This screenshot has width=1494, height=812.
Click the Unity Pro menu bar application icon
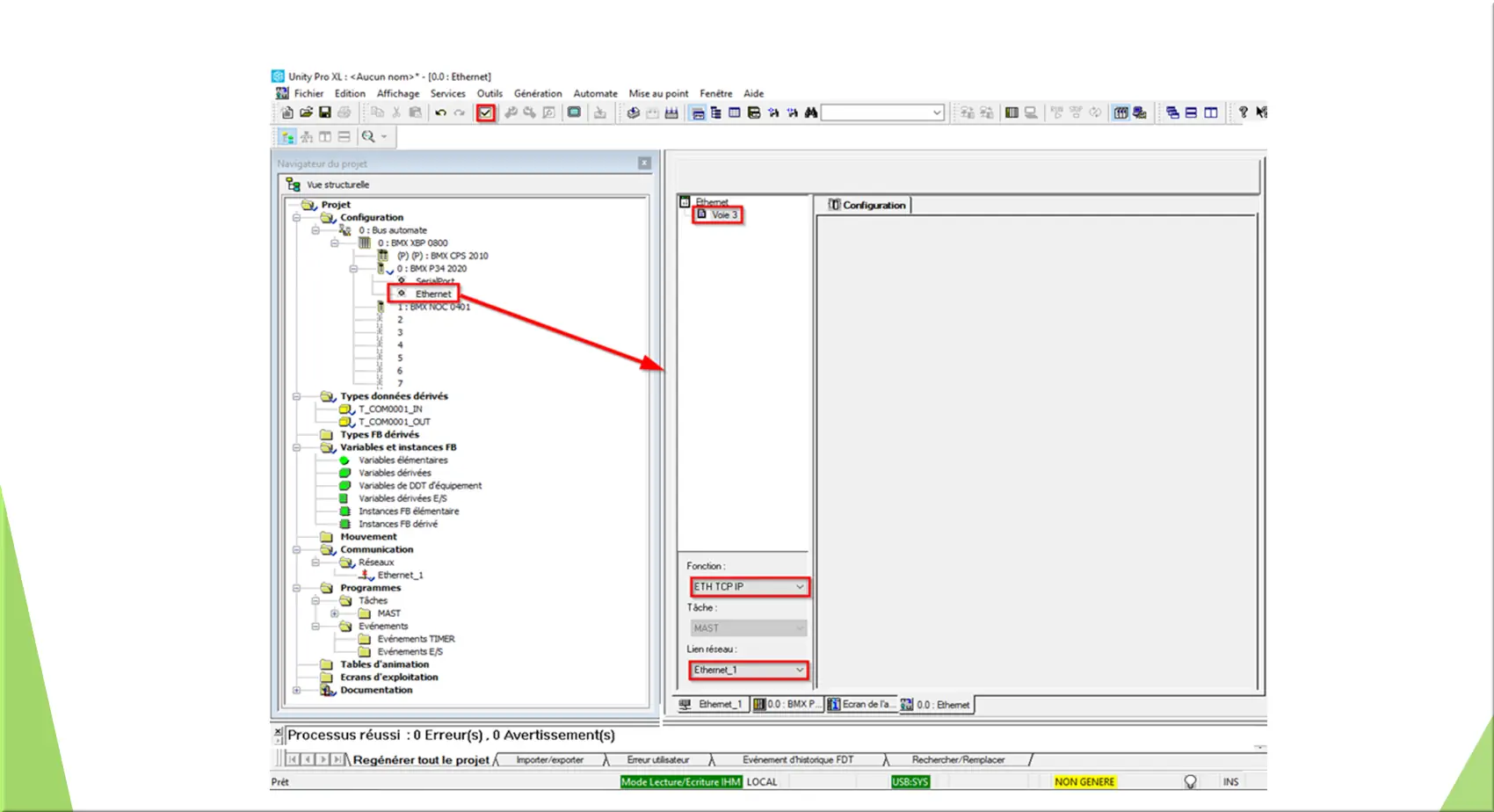tap(282, 93)
